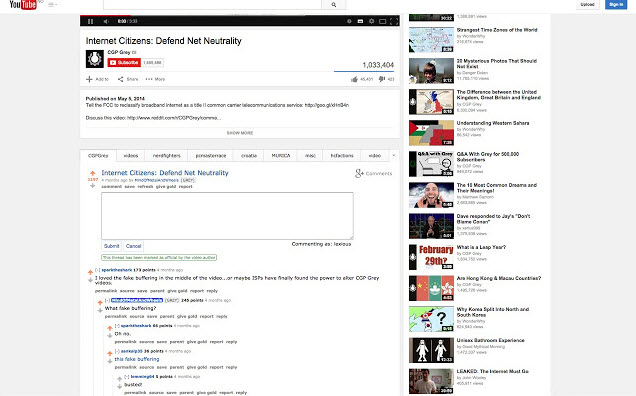Viewport: 636px width, 396px height.
Task: Collapse the 'Oh no.' comment
Action: click(x=117, y=326)
